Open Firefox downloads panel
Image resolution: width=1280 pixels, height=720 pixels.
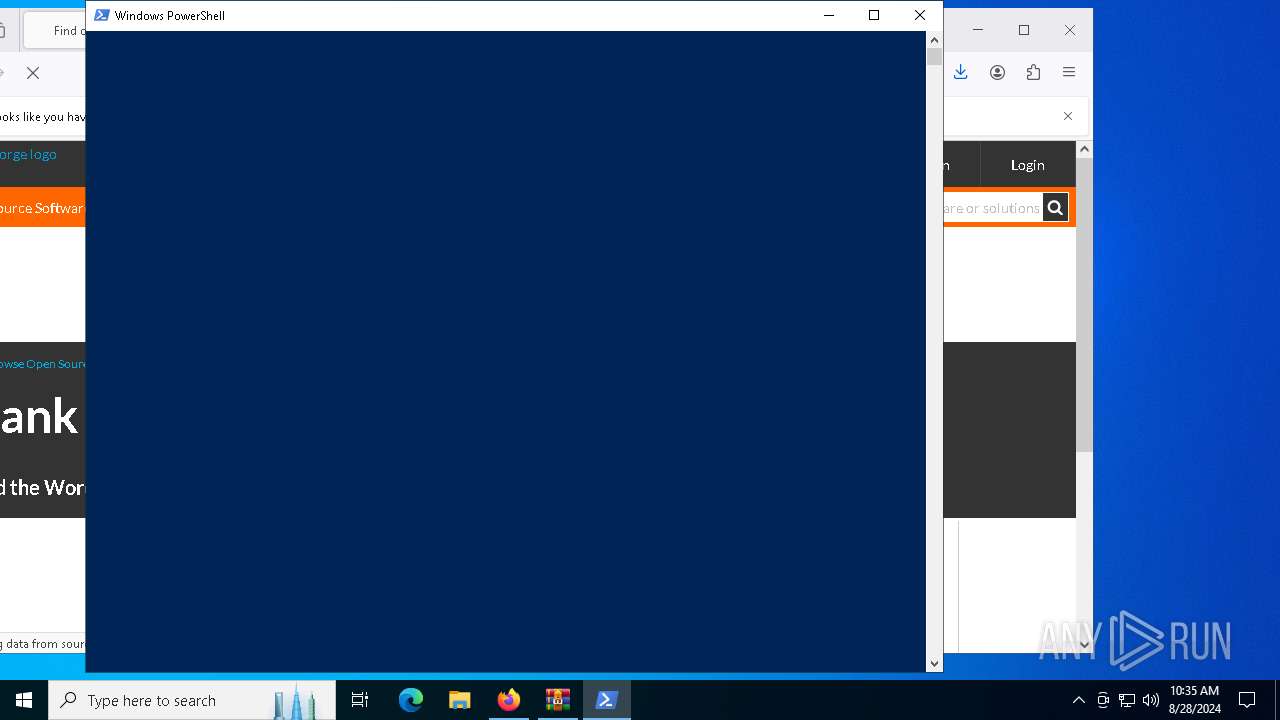[x=960, y=72]
